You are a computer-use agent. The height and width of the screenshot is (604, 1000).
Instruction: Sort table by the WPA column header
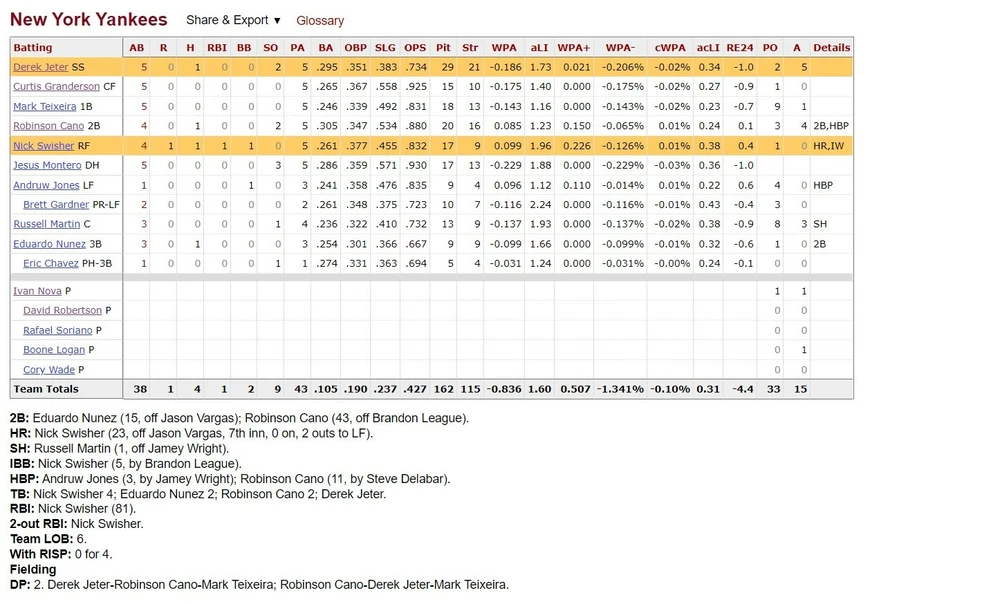pos(504,47)
